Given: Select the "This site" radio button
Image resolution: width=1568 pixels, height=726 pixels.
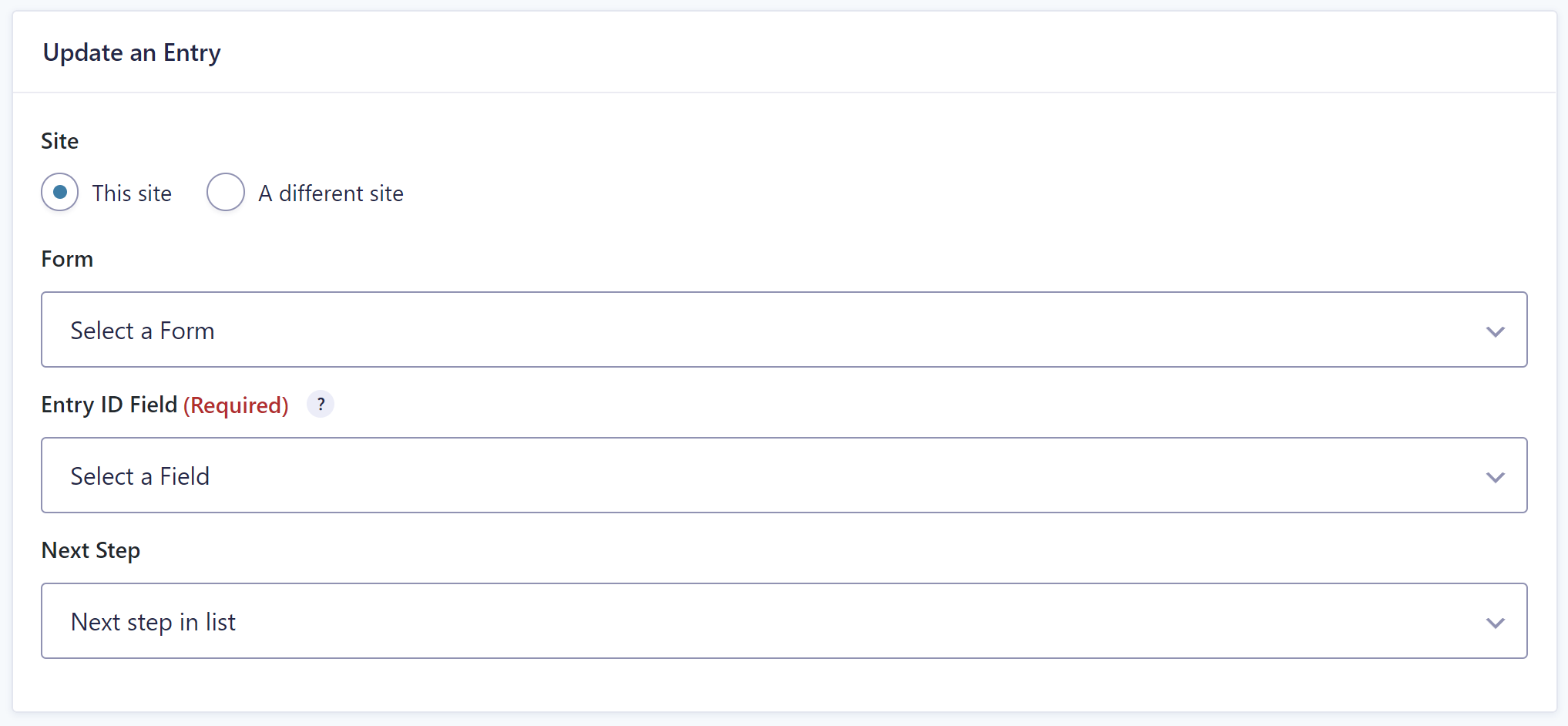Looking at the screenshot, I should click(x=60, y=193).
